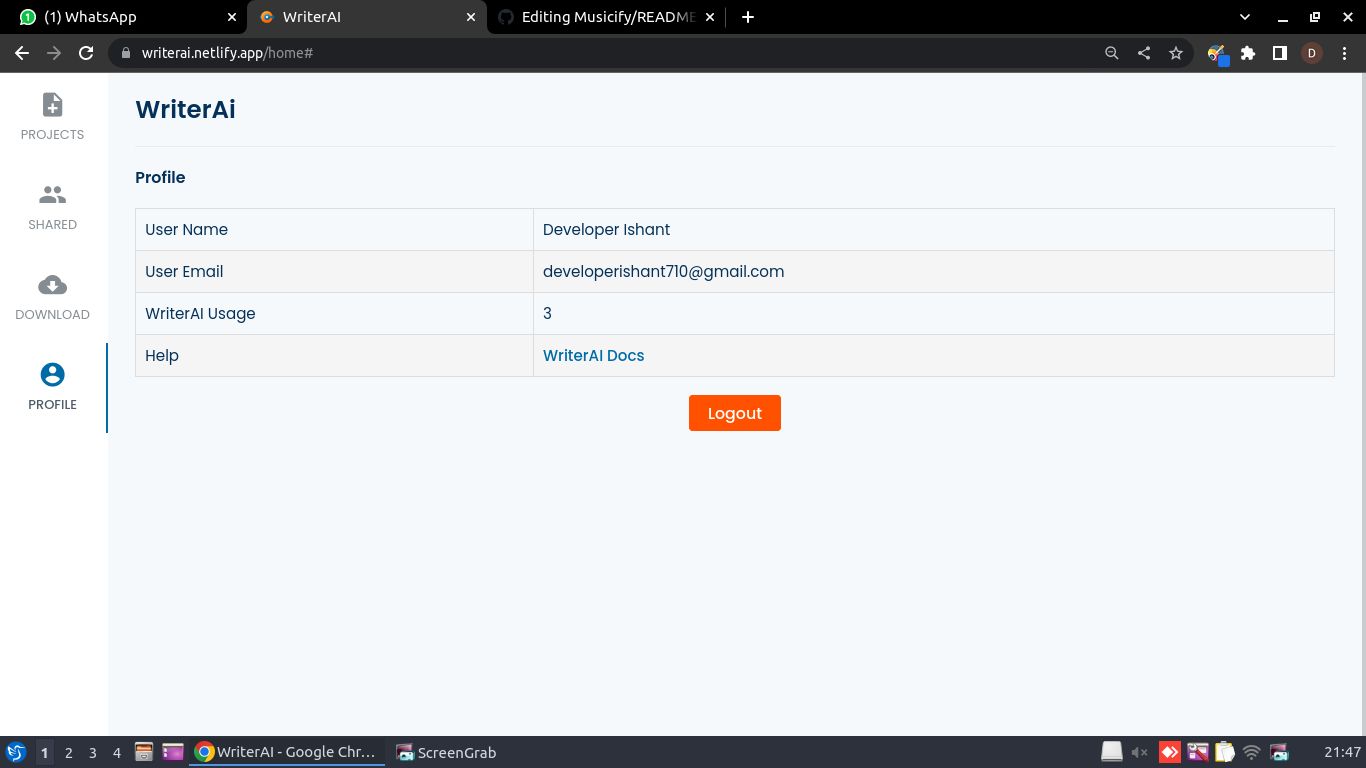Open the WriterAI Docs link

(x=593, y=355)
